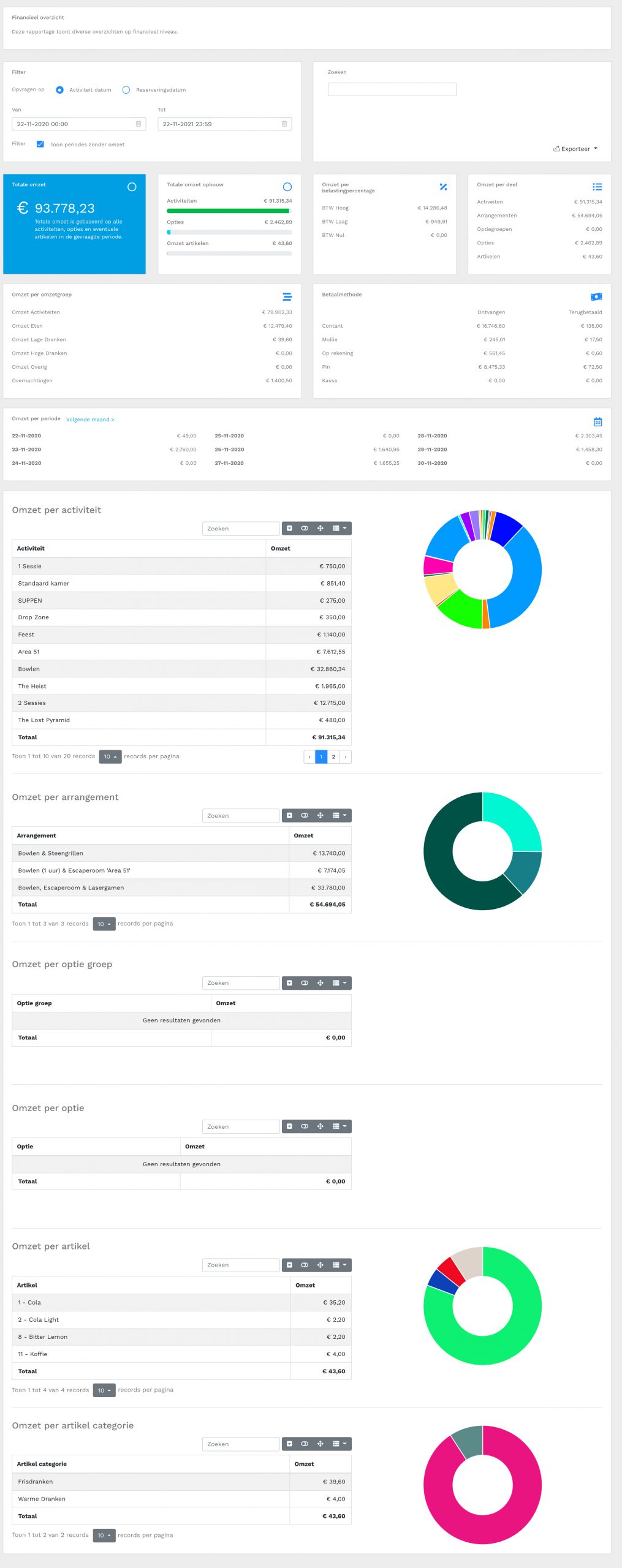Screen dimensions: 622x1568
Task: Open the Exporteer dropdown
Action: [575, 149]
